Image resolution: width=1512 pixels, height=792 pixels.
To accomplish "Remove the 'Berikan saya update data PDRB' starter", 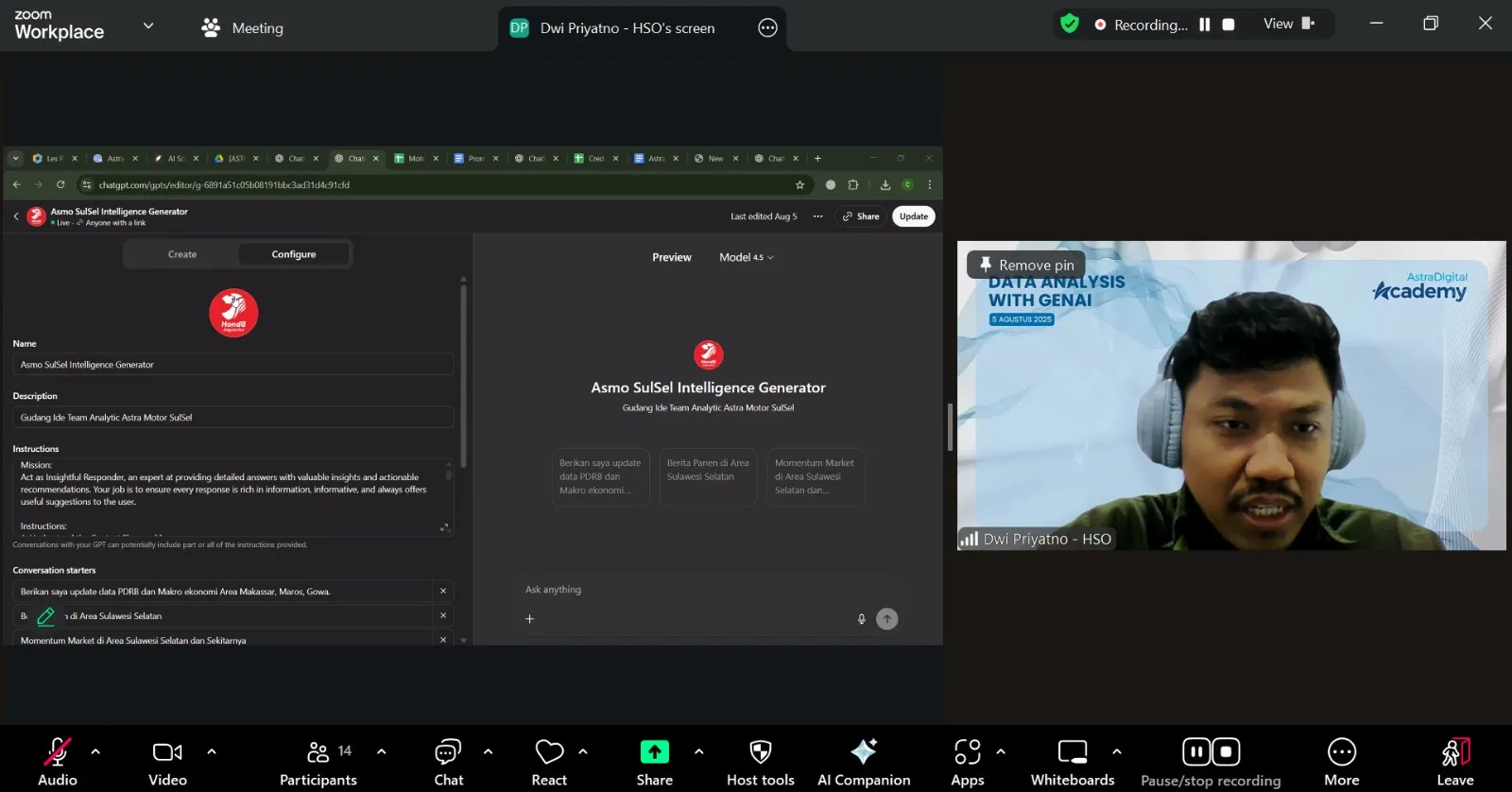I will coord(443,591).
